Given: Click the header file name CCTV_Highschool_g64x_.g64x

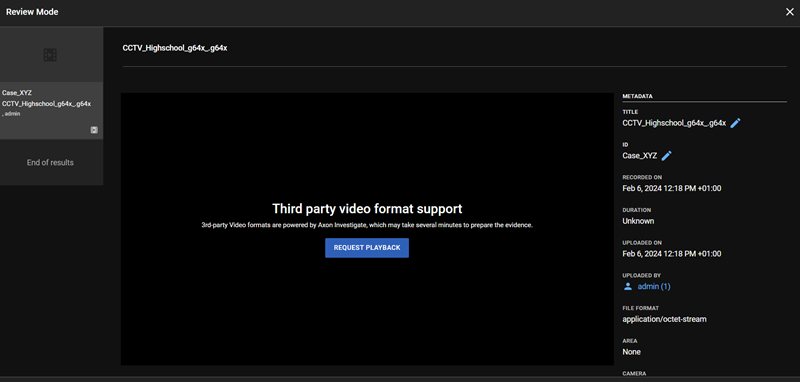Looking at the screenshot, I should [175, 48].
